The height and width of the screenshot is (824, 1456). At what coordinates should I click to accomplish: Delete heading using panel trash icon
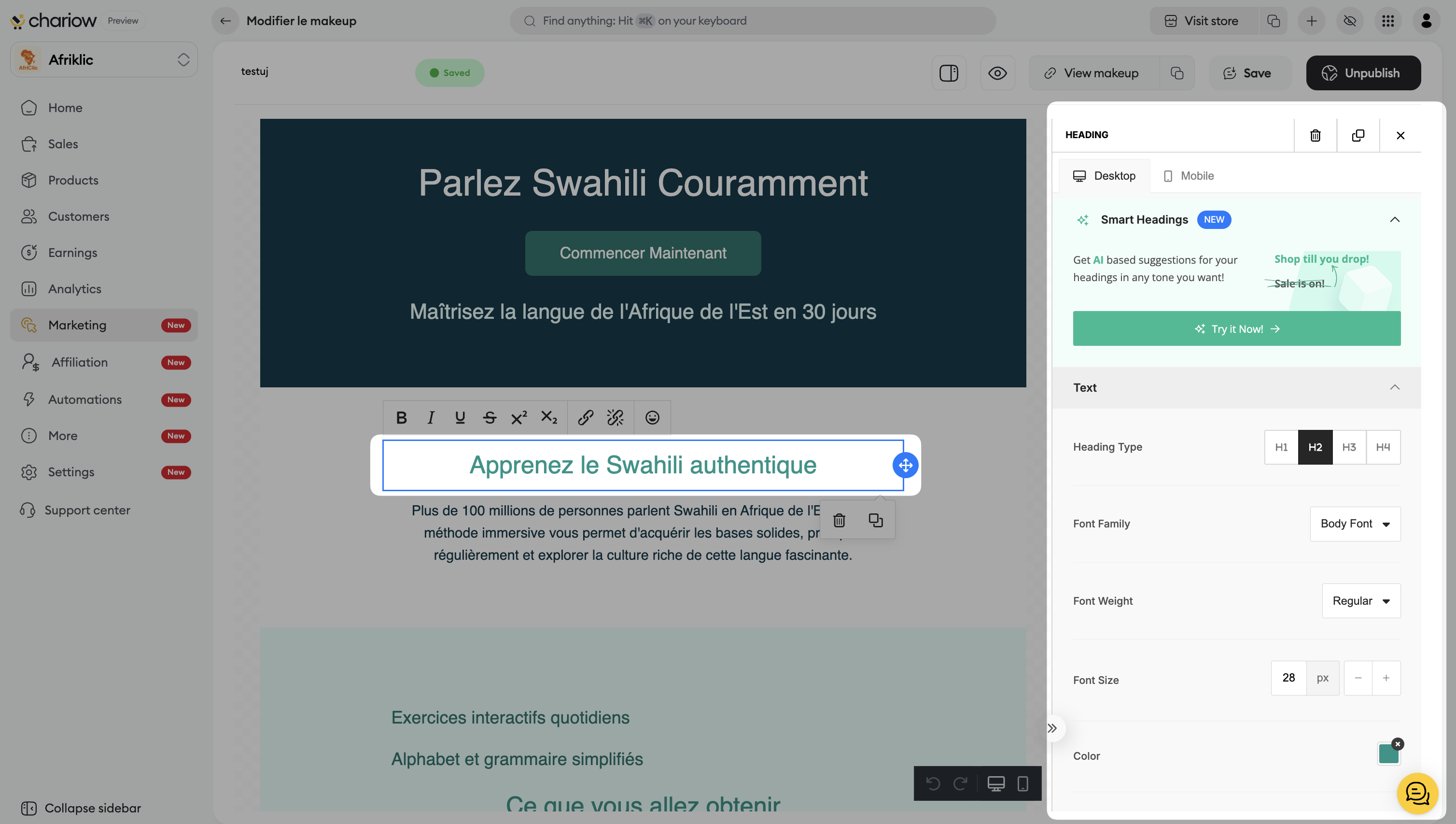pos(1315,135)
